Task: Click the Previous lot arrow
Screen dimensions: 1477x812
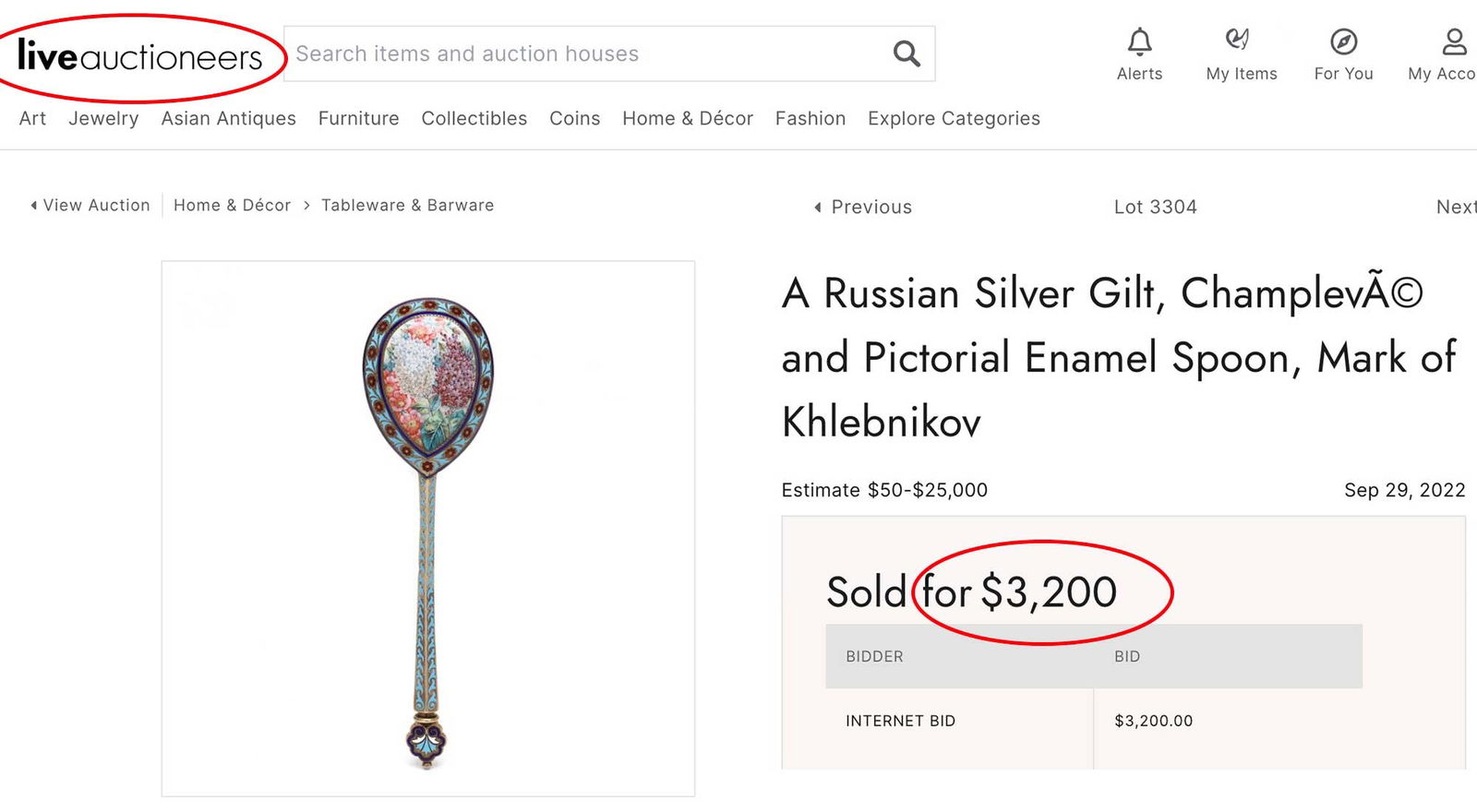Action: coord(860,207)
